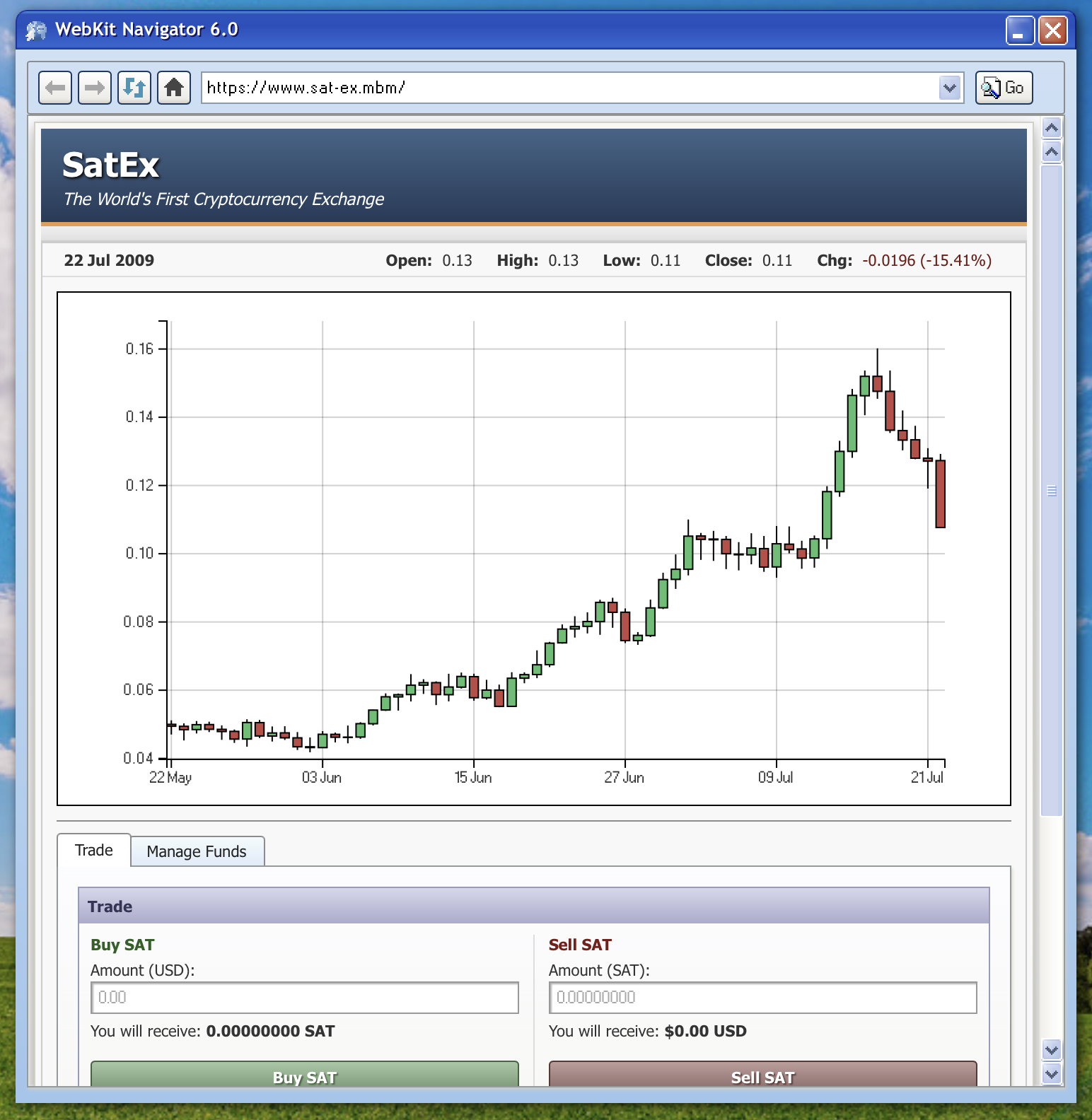Image resolution: width=1092 pixels, height=1120 pixels.
Task: Click the green Buy SAT button
Action: point(305,1075)
